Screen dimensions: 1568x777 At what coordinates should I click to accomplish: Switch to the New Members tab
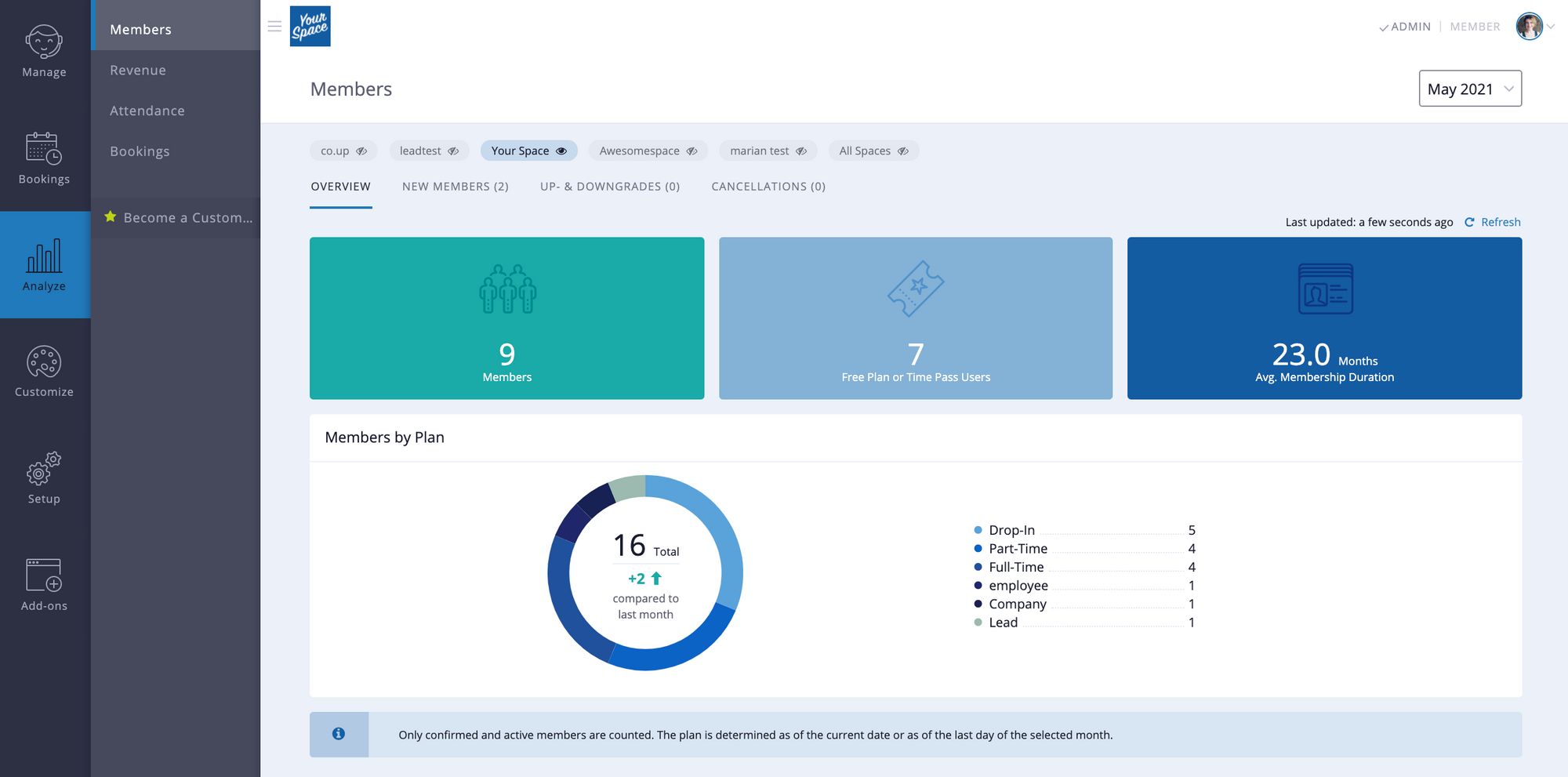click(455, 187)
